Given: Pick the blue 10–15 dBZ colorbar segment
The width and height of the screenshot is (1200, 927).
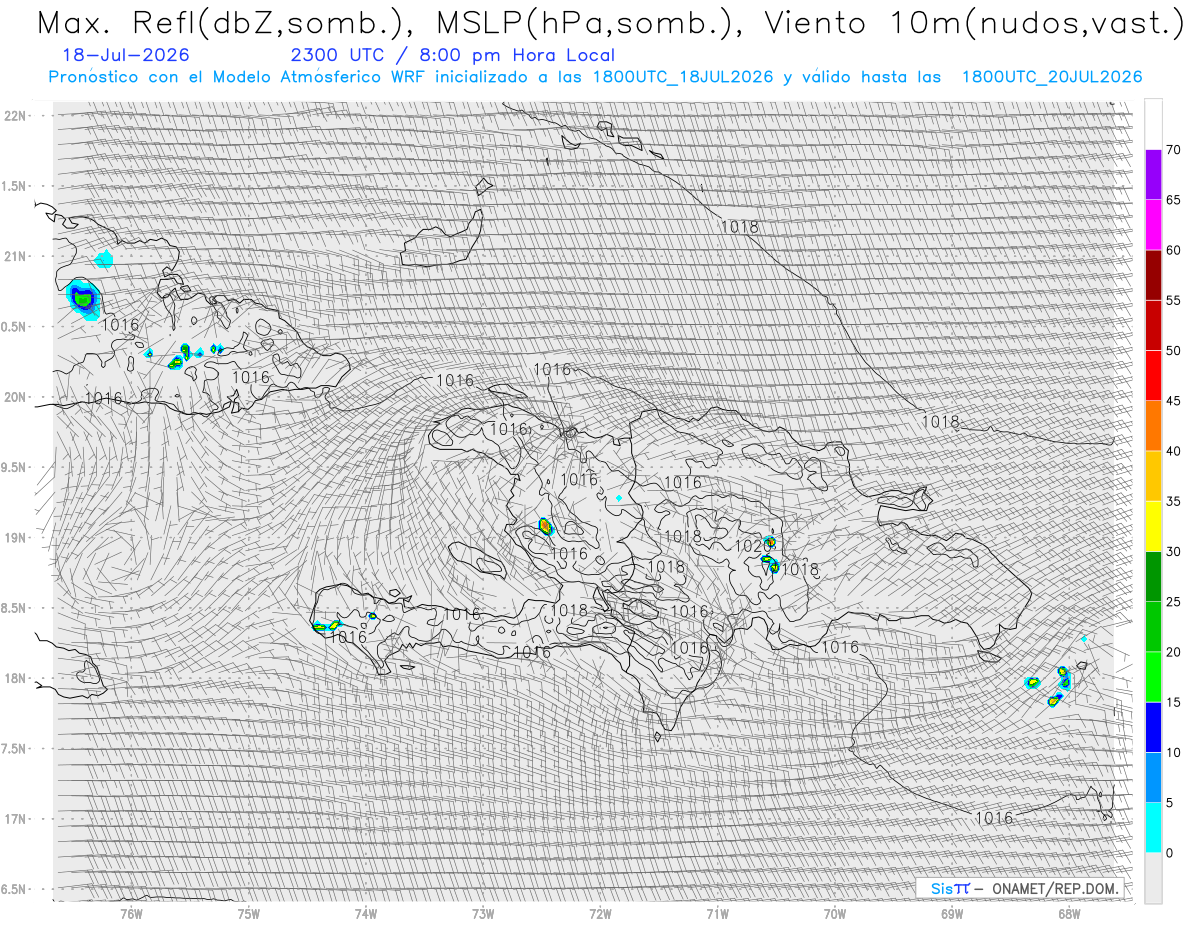Looking at the screenshot, I should (1153, 727).
